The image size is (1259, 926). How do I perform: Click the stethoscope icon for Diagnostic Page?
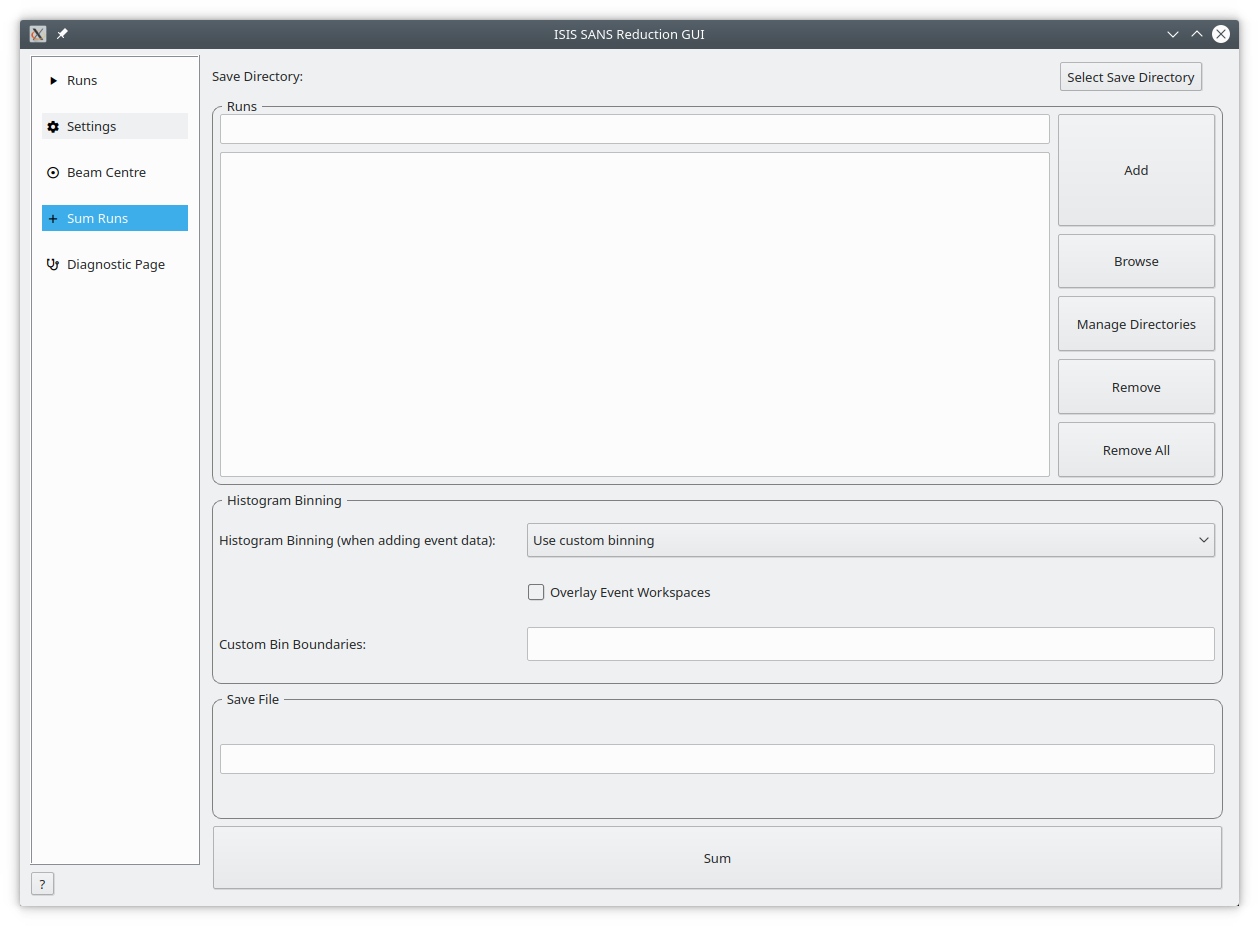[x=53, y=265]
